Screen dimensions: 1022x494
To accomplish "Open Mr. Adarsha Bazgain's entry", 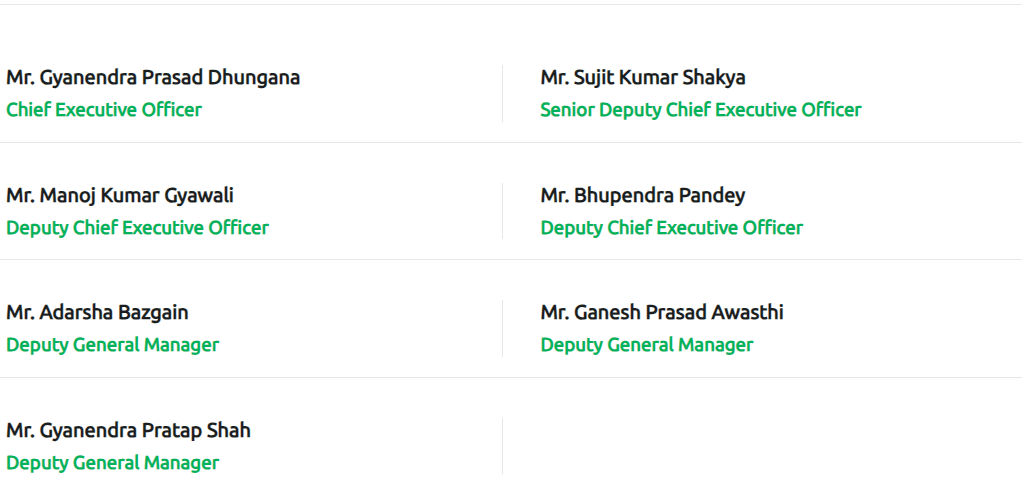I will [97, 313].
